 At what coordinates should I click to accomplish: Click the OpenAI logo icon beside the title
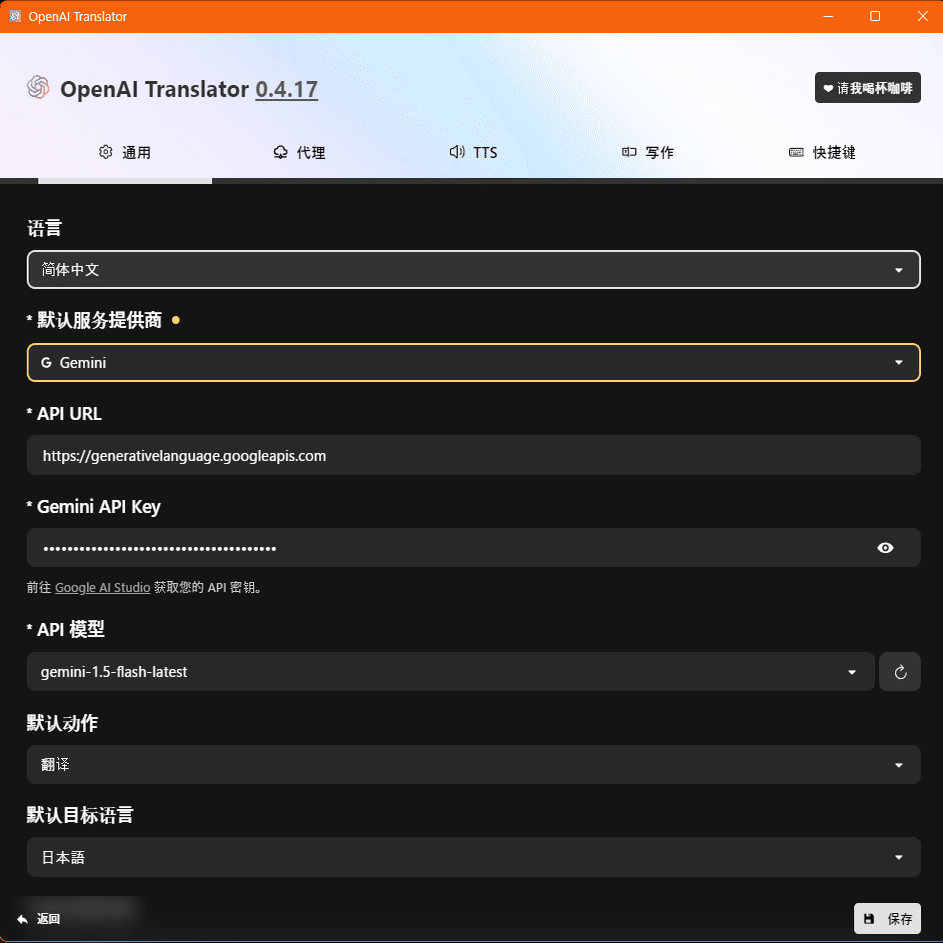coord(38,88)
